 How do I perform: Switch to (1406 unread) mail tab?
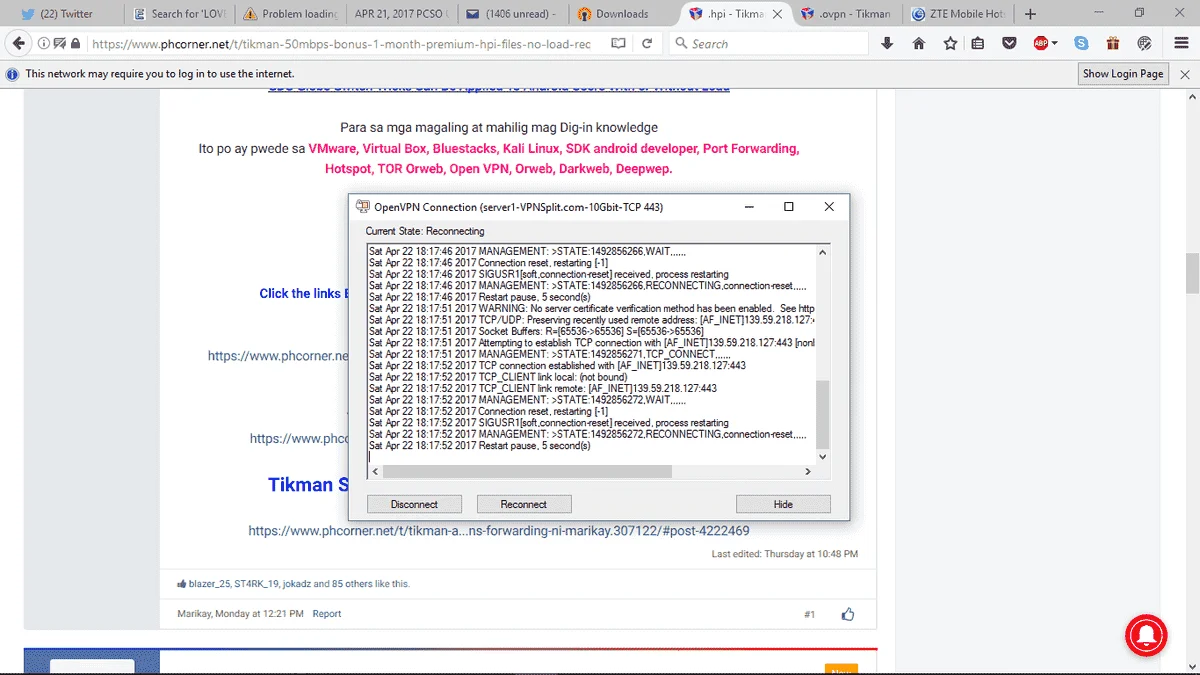pyautogui.click(x=512, y=14)
